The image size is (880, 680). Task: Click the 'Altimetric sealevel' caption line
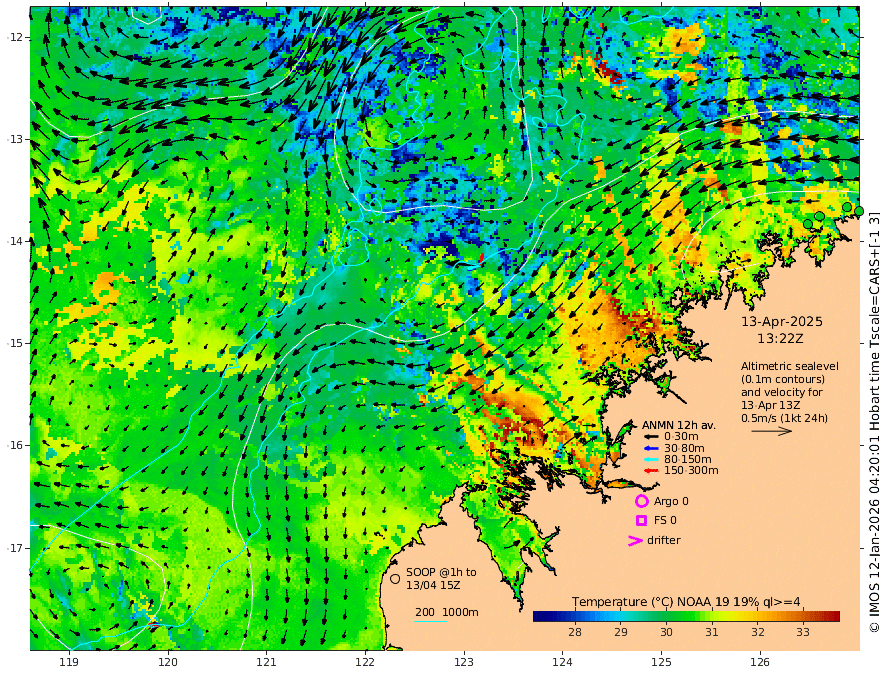790,366
